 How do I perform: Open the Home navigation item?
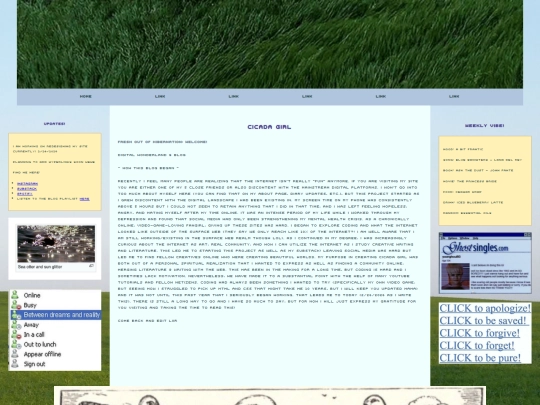click(x=85, y=96)
